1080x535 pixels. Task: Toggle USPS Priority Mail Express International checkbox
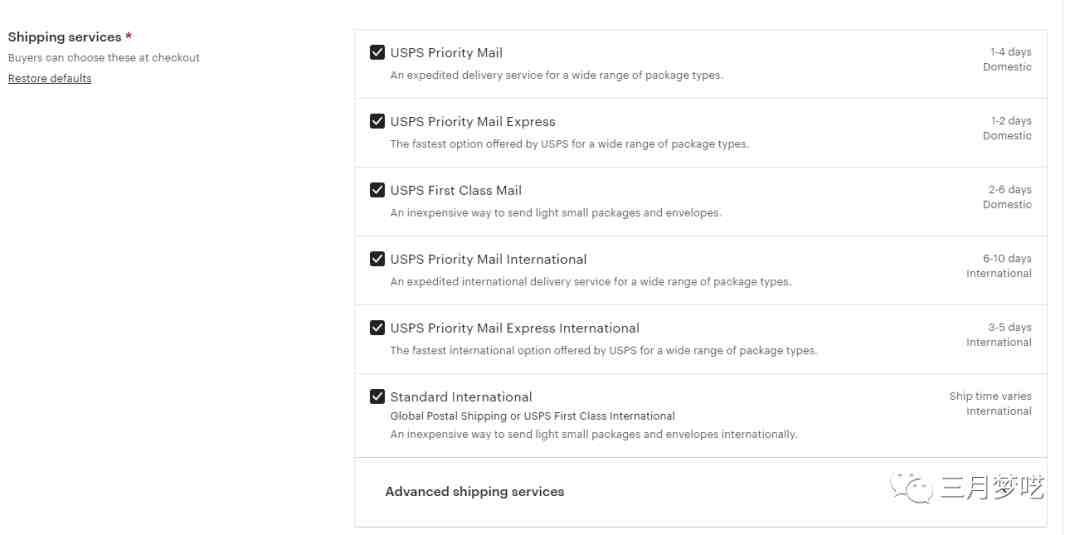377,328
